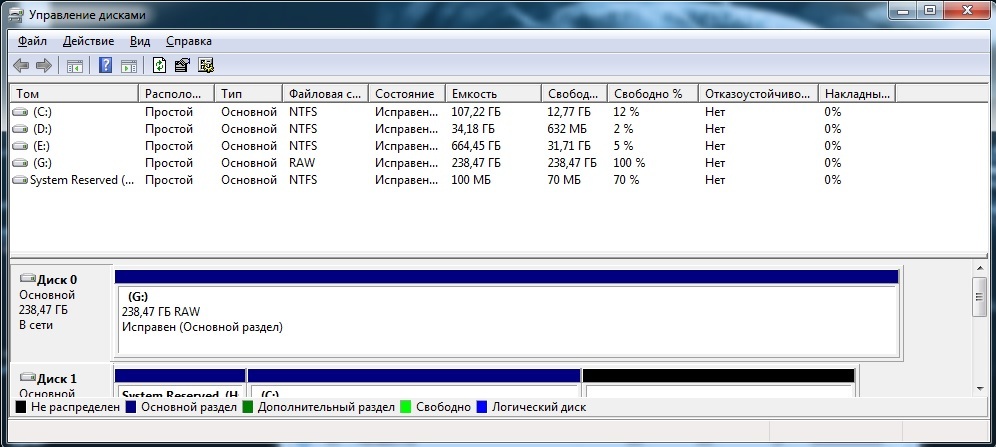Click the drive icon of volume (D:)
Image resolution: width=996 pixels, height=447 pixels.
click(20, 129)
